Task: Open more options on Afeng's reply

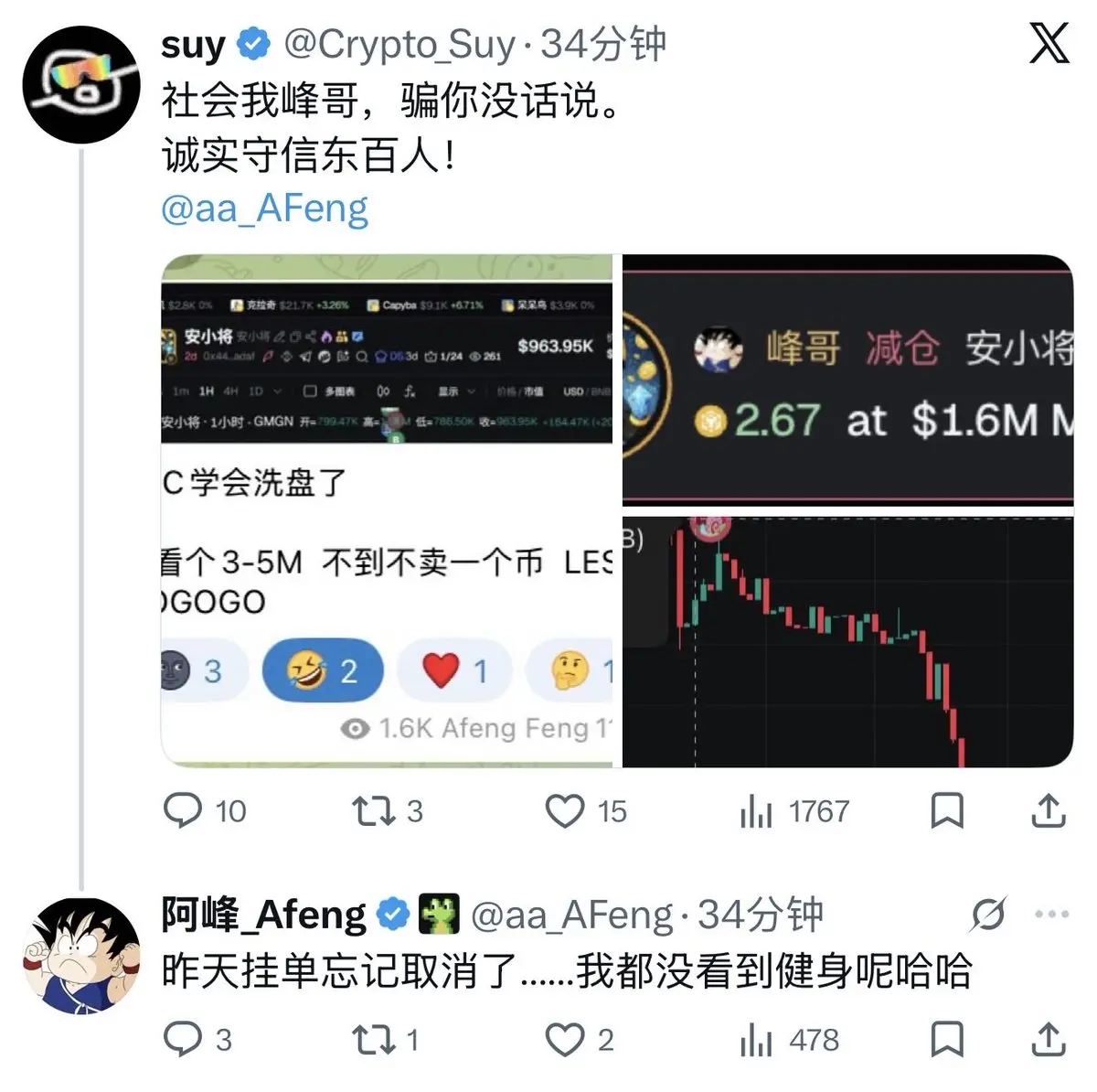Action: click(x=1051, y=914)
